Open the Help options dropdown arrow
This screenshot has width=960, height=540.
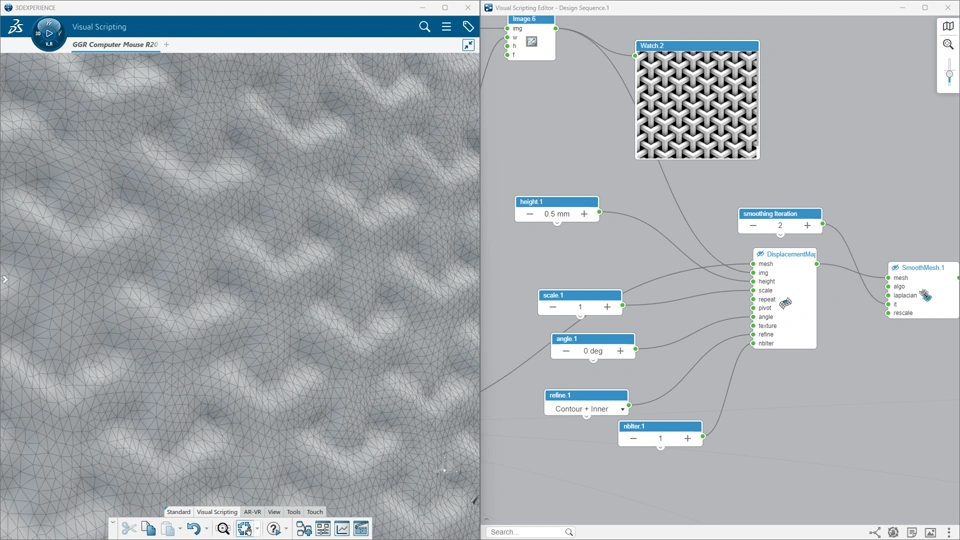[x=286, y=528]
